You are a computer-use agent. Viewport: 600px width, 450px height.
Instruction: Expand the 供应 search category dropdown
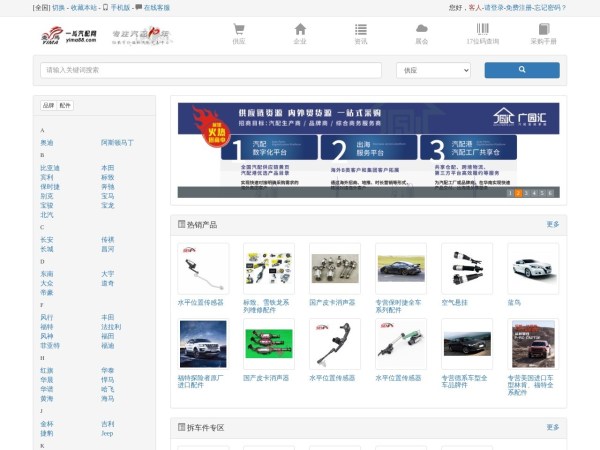(x=433, y=71)
